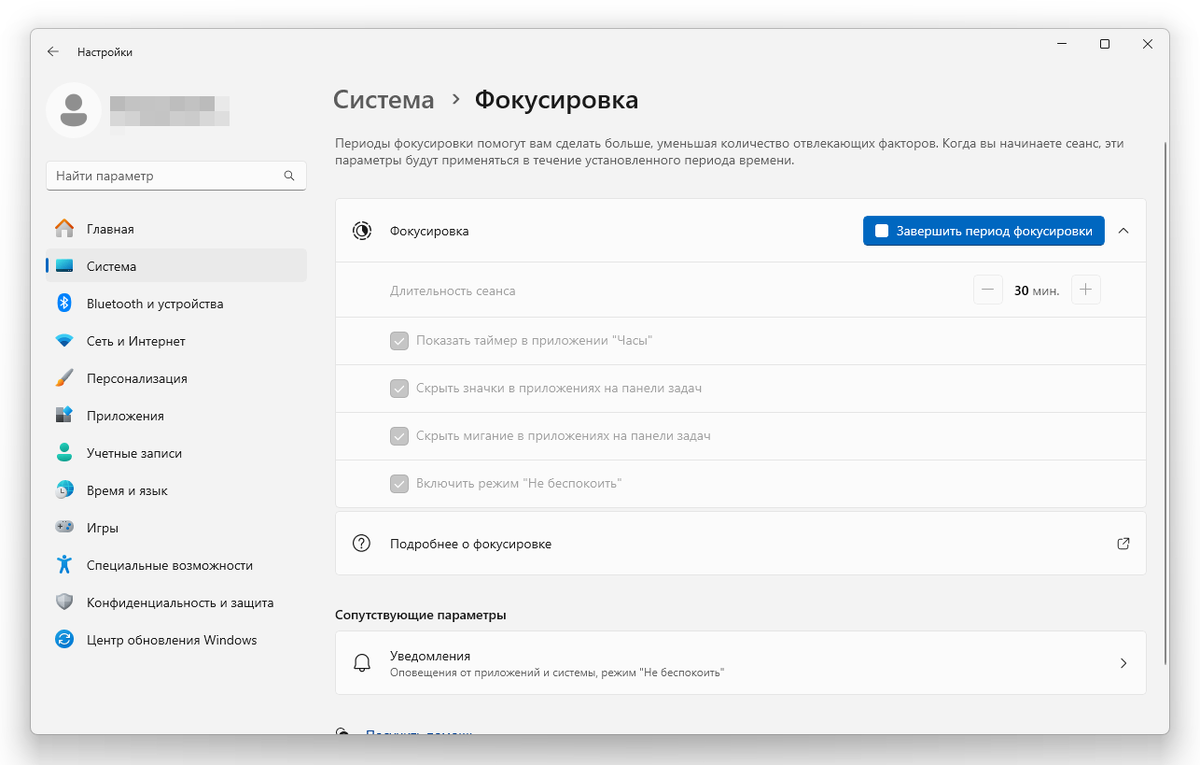Image resolution: width=1200 pixels, height=765 pixels.
Task: Click the back arrow icon
Action: (53, 52)
